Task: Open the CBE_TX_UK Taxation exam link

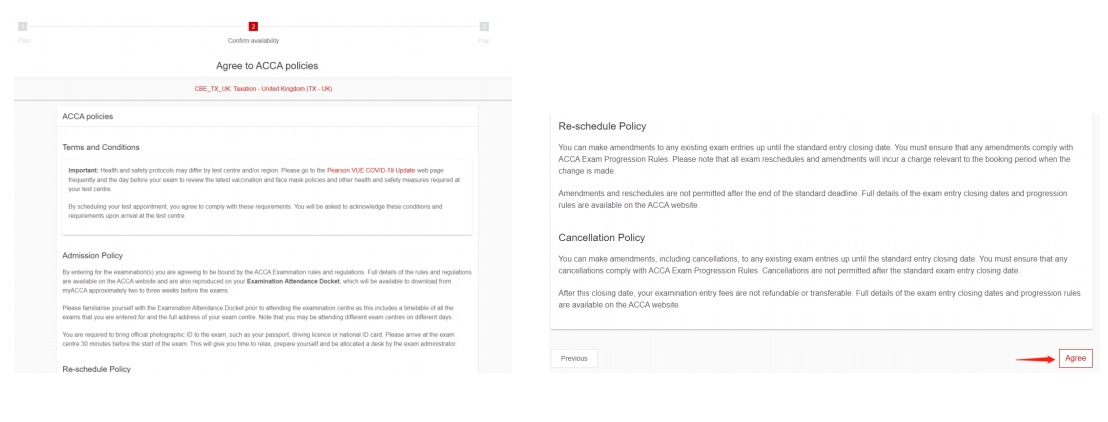Action: coord(263,89)
